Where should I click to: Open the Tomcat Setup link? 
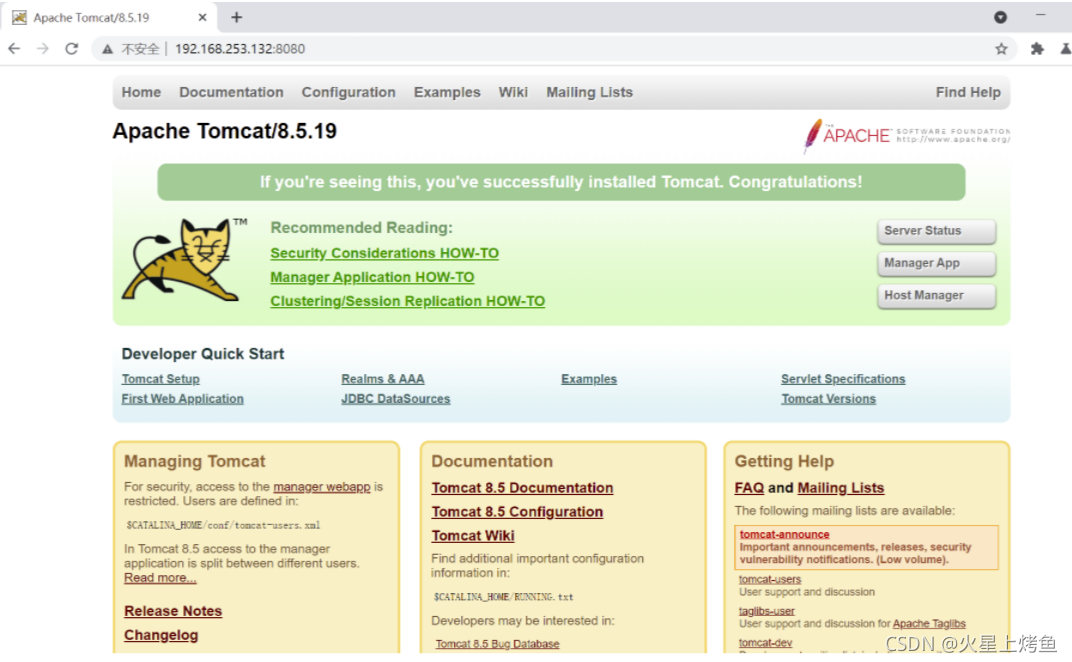point(161,379)
